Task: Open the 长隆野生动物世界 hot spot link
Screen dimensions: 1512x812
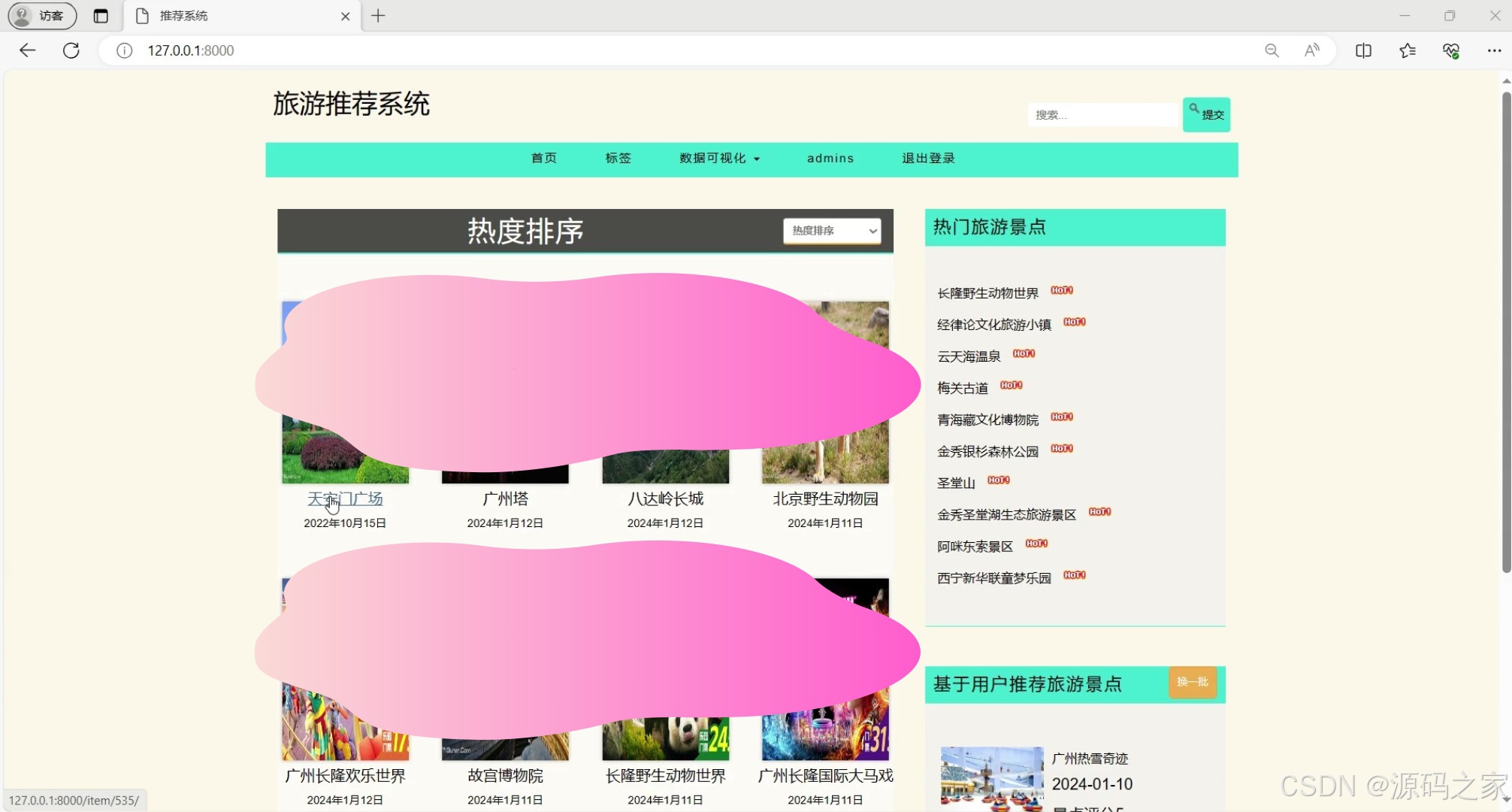Action: 987,292
